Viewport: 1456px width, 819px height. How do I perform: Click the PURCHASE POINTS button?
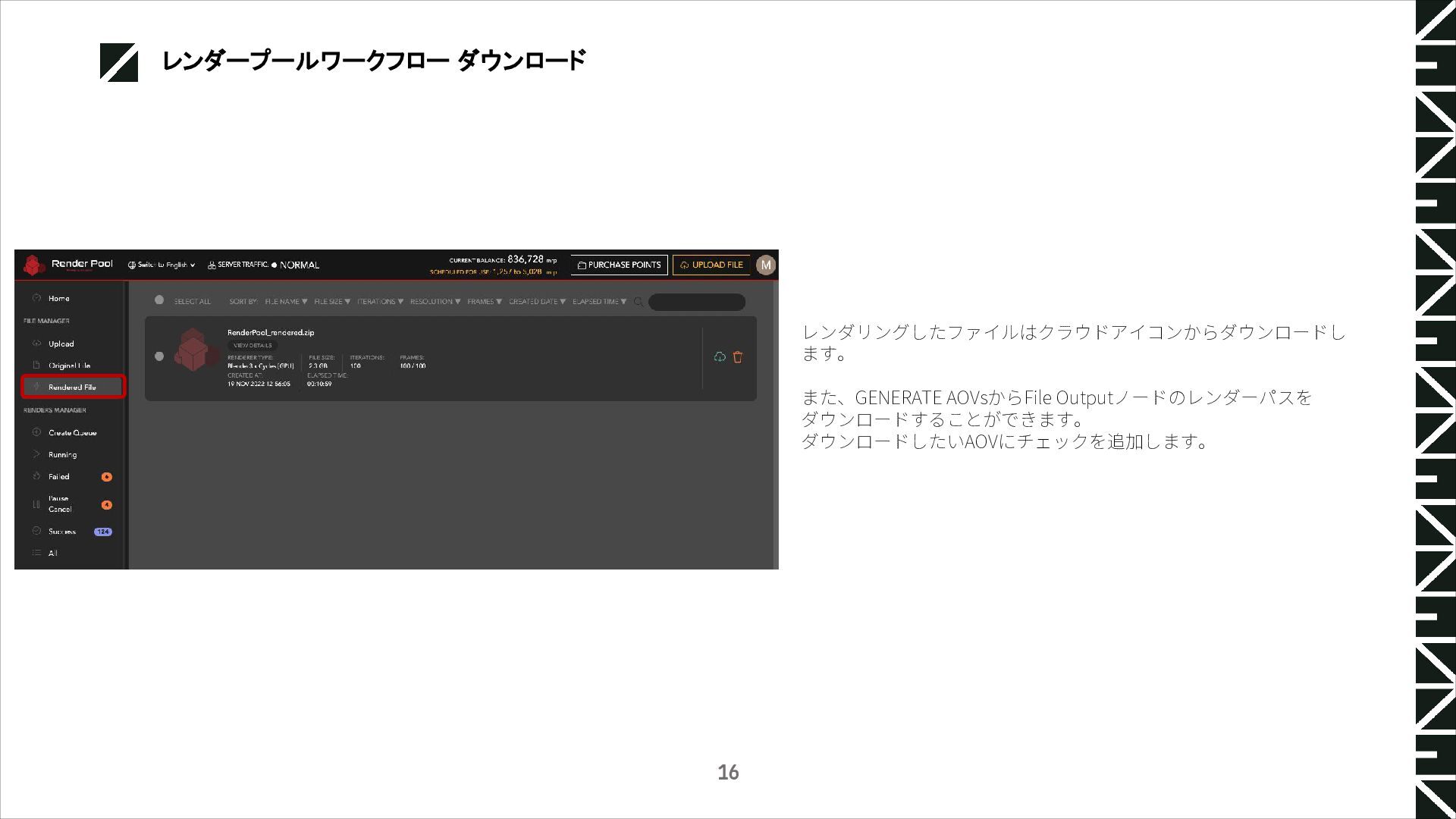point(619,265)
